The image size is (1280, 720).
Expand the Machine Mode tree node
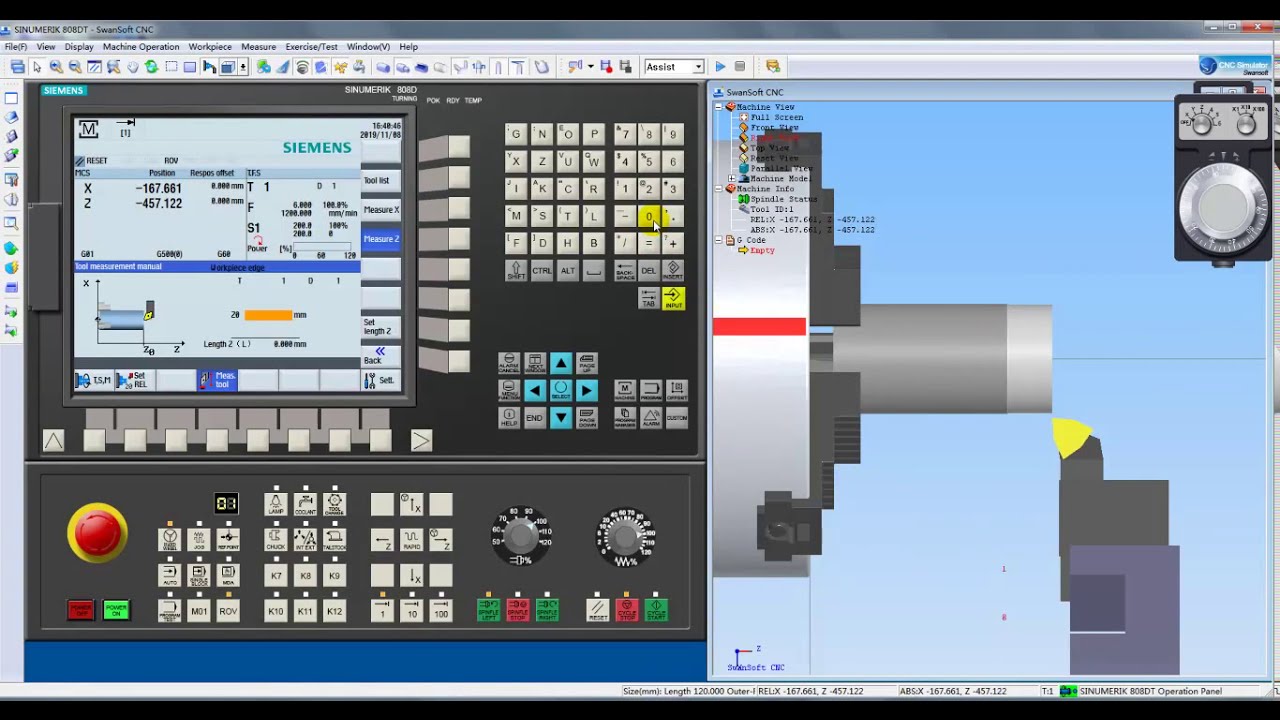(732, 179)
